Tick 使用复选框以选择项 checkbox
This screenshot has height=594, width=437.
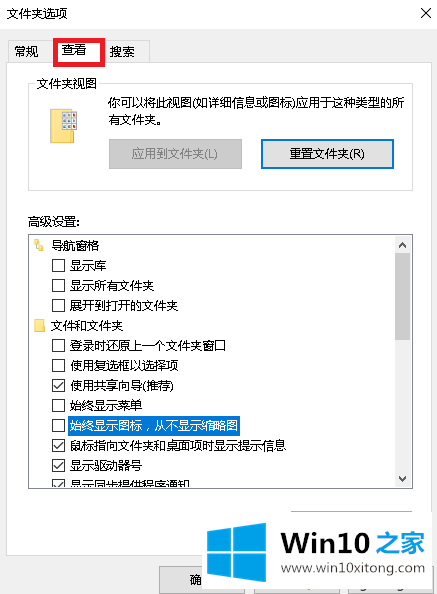click(x=58, y=366)
